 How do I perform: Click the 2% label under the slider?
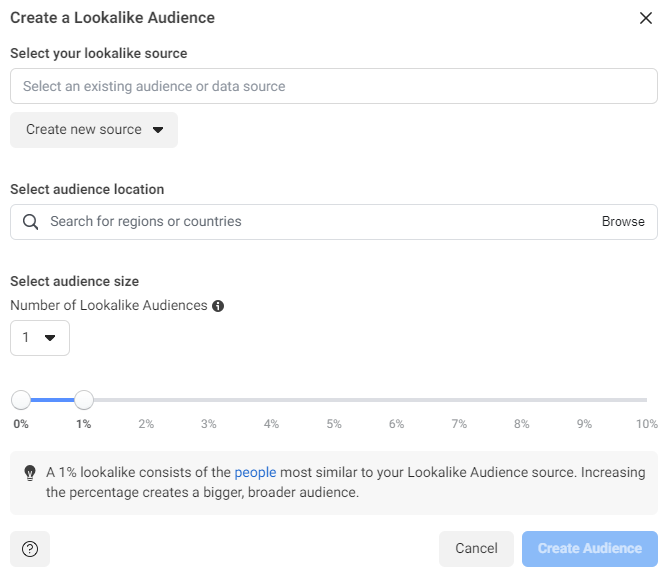click(146, 424)
